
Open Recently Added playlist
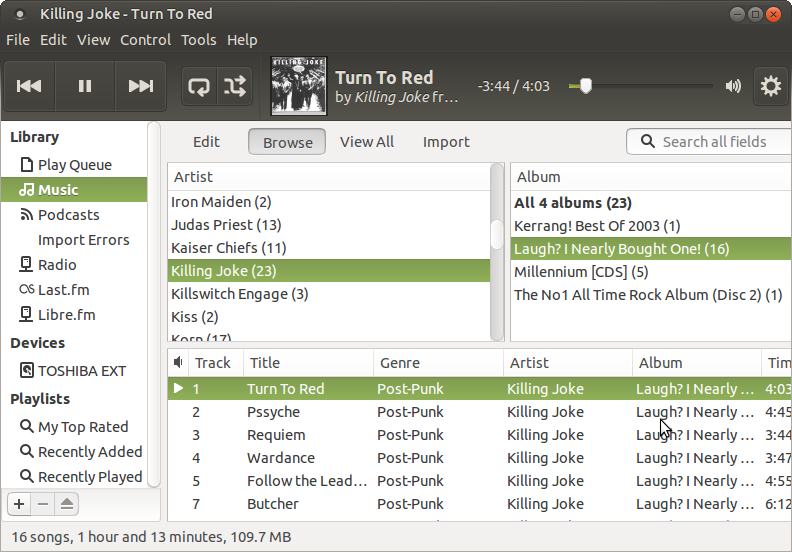pyautogui.click(x=74, y=451)
